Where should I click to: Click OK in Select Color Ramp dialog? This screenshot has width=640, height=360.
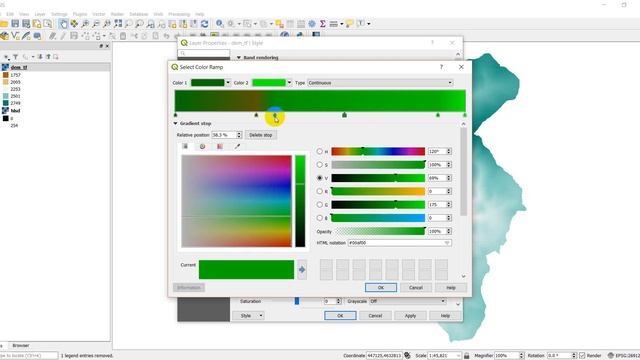pyautogui.click(x=381, y=288)
